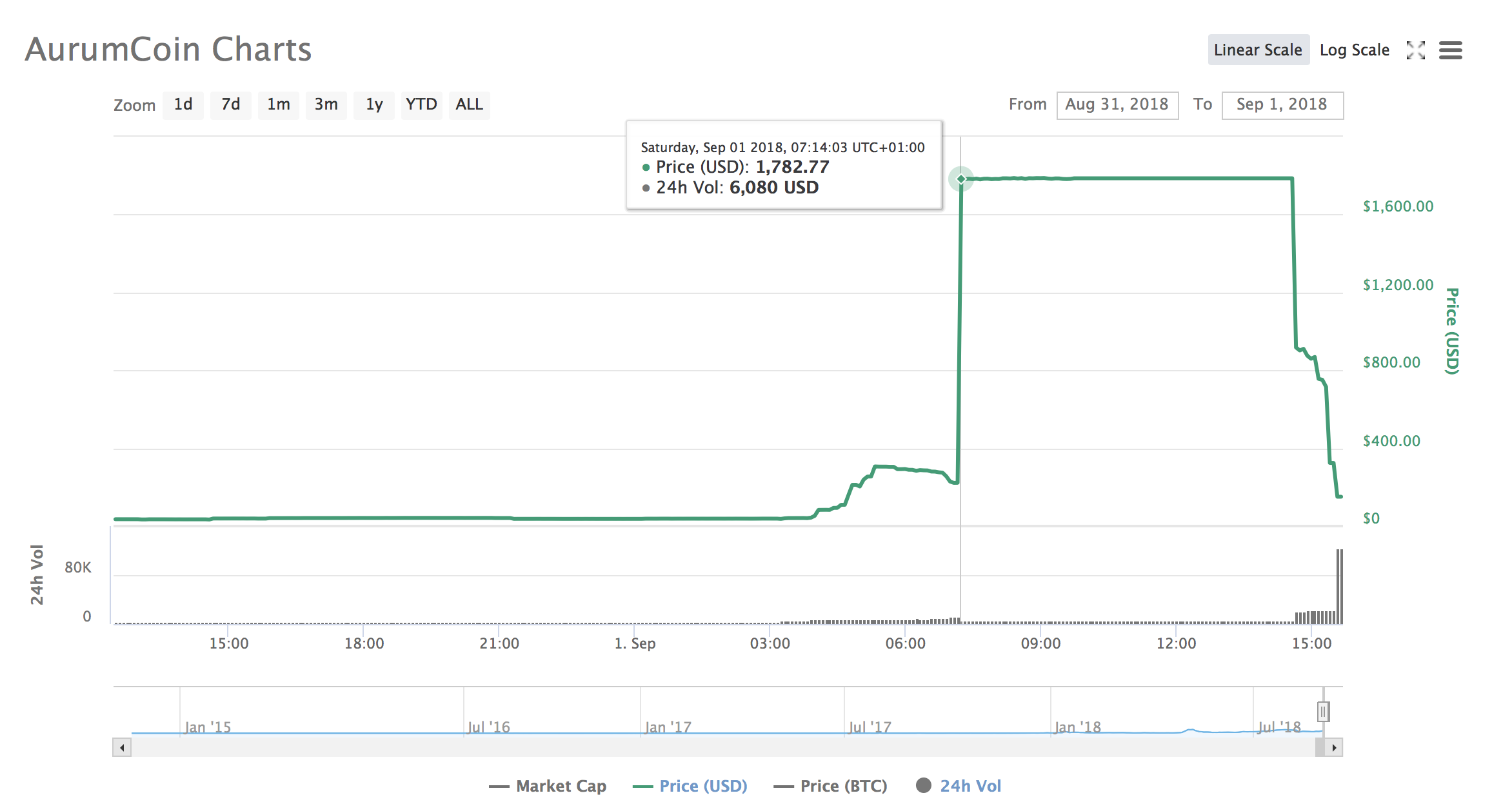The image size is (1512, 802).
Task: Click the Jul '17 navigator label
Action: point(870,727)
